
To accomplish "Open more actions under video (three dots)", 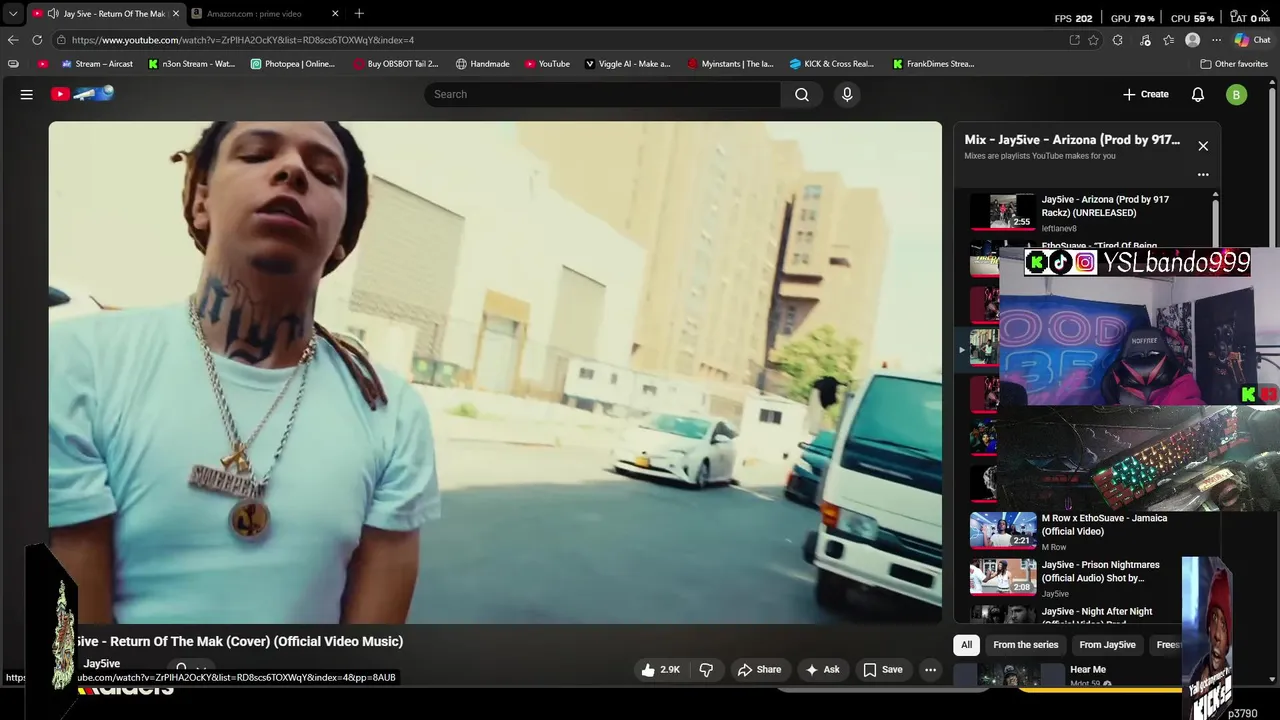I will 930,670.
